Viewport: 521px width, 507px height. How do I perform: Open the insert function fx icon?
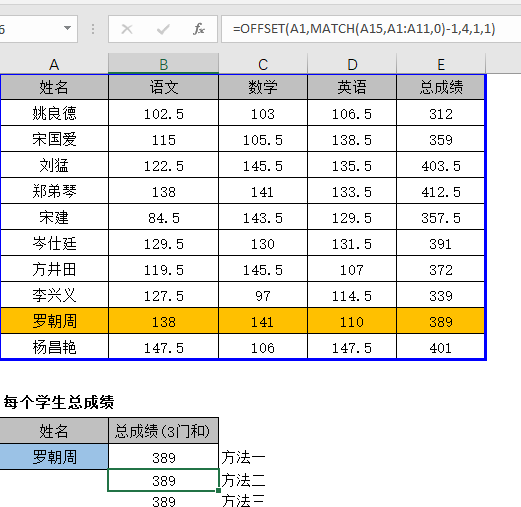(x=199, y=29)
